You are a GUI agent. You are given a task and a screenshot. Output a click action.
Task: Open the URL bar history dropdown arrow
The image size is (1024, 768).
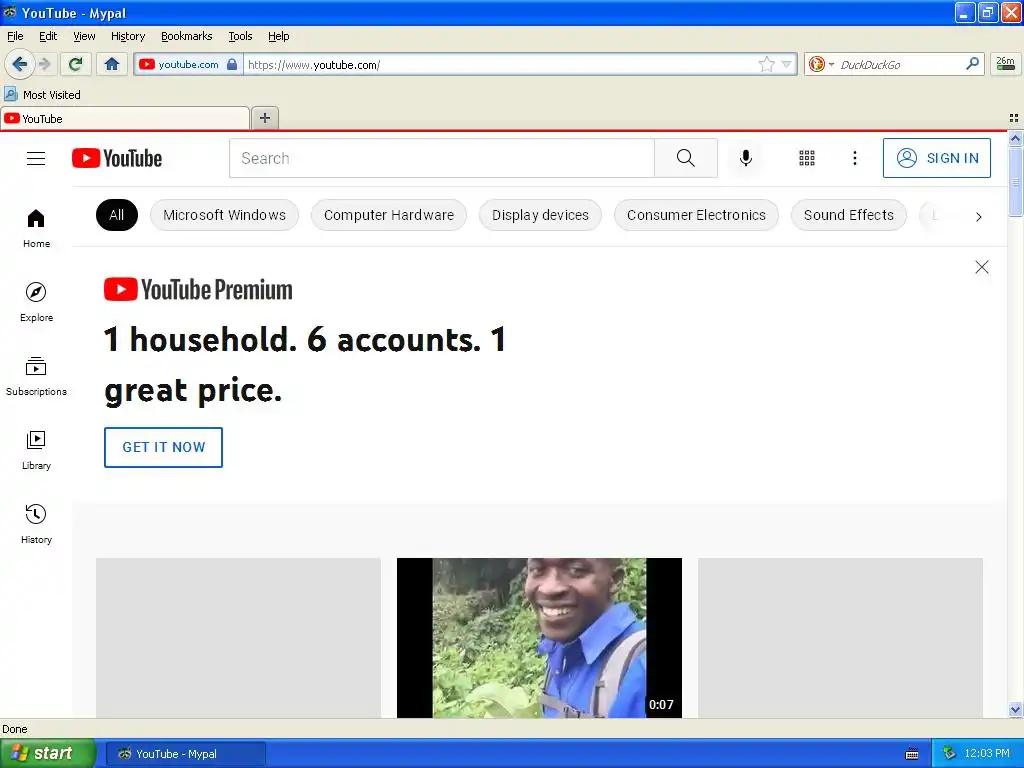(x=786, y=64)
